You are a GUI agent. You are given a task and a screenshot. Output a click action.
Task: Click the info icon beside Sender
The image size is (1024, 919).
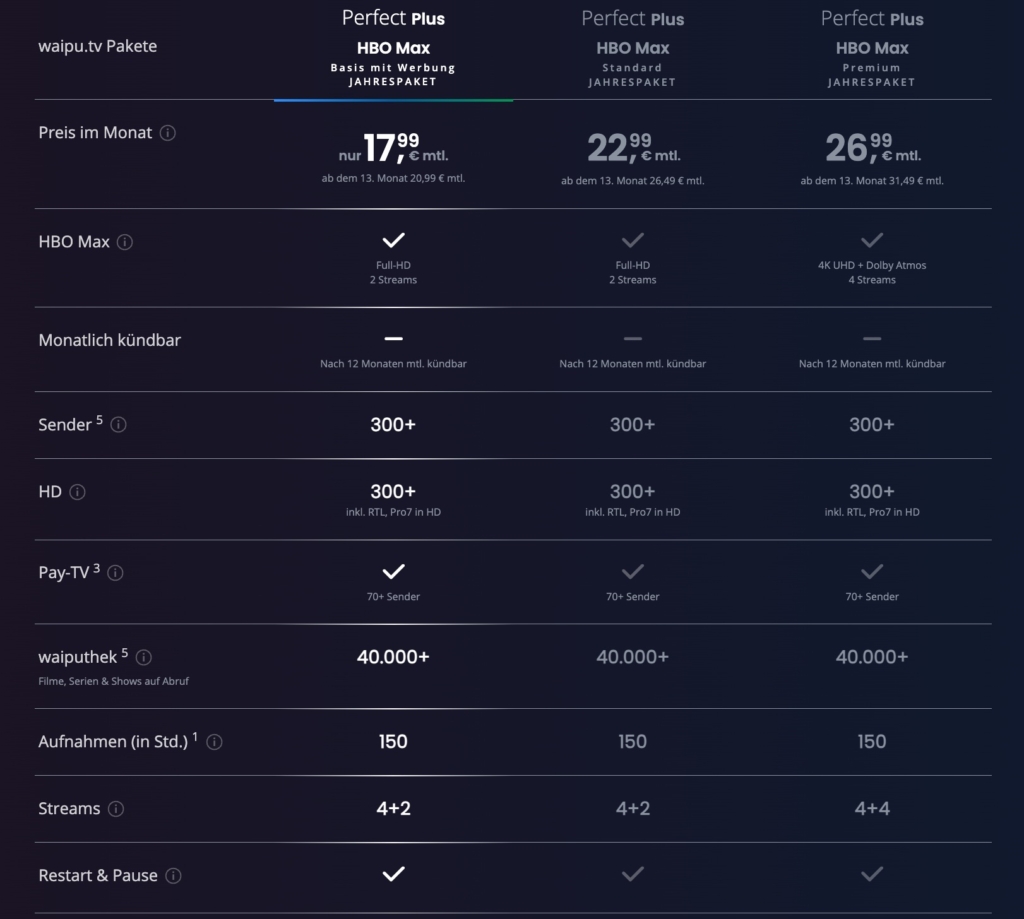(x=119, y=425)
